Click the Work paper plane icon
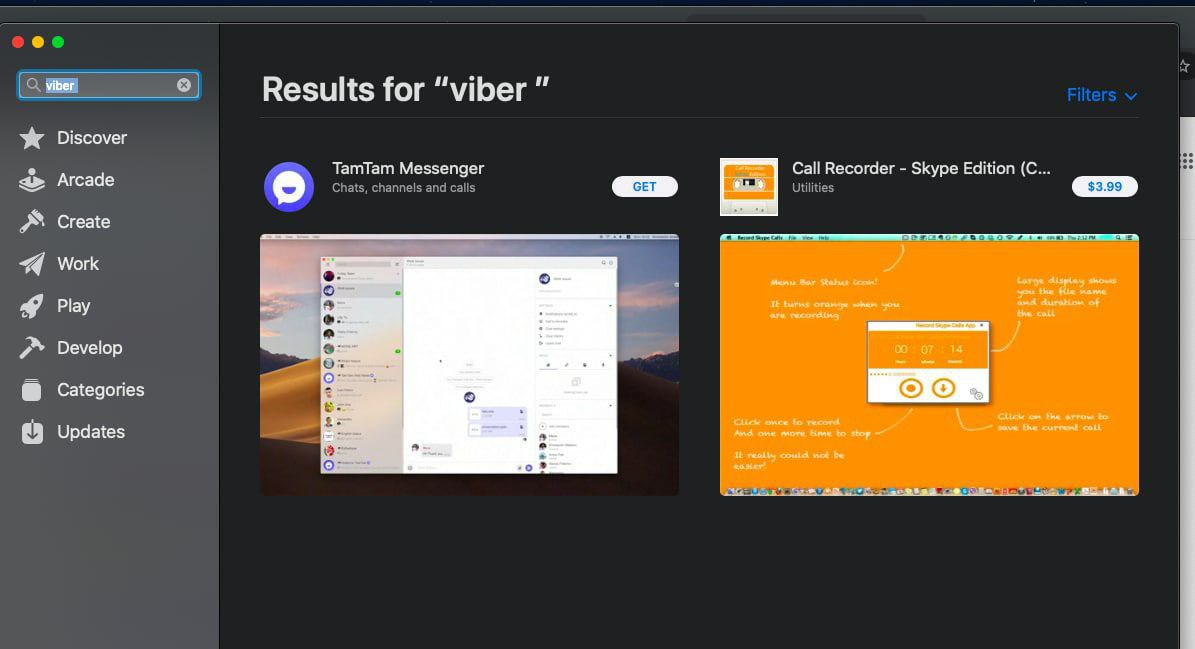Image resolution: width=1195 pixels, height=649 pixels. point(32,264)
